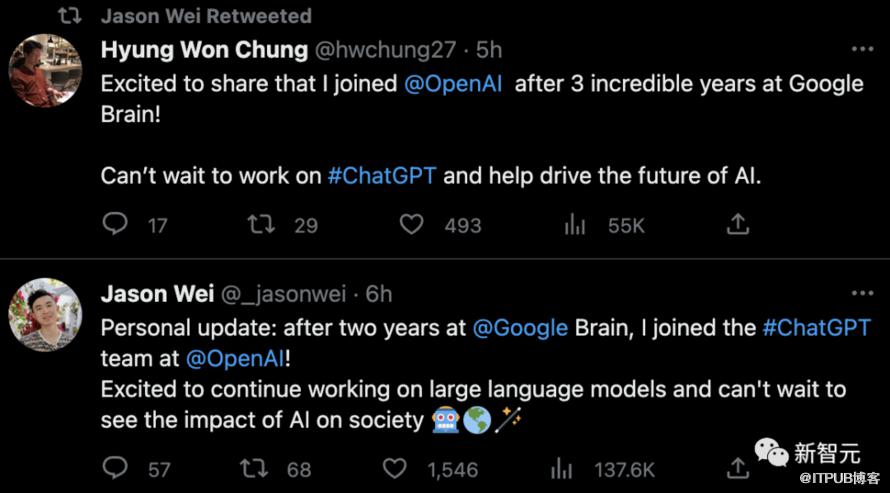This screenshot has height=493, width=890.
Task: Open Hyung Won Chung's profile picture
Action: [x=45, y=70]
